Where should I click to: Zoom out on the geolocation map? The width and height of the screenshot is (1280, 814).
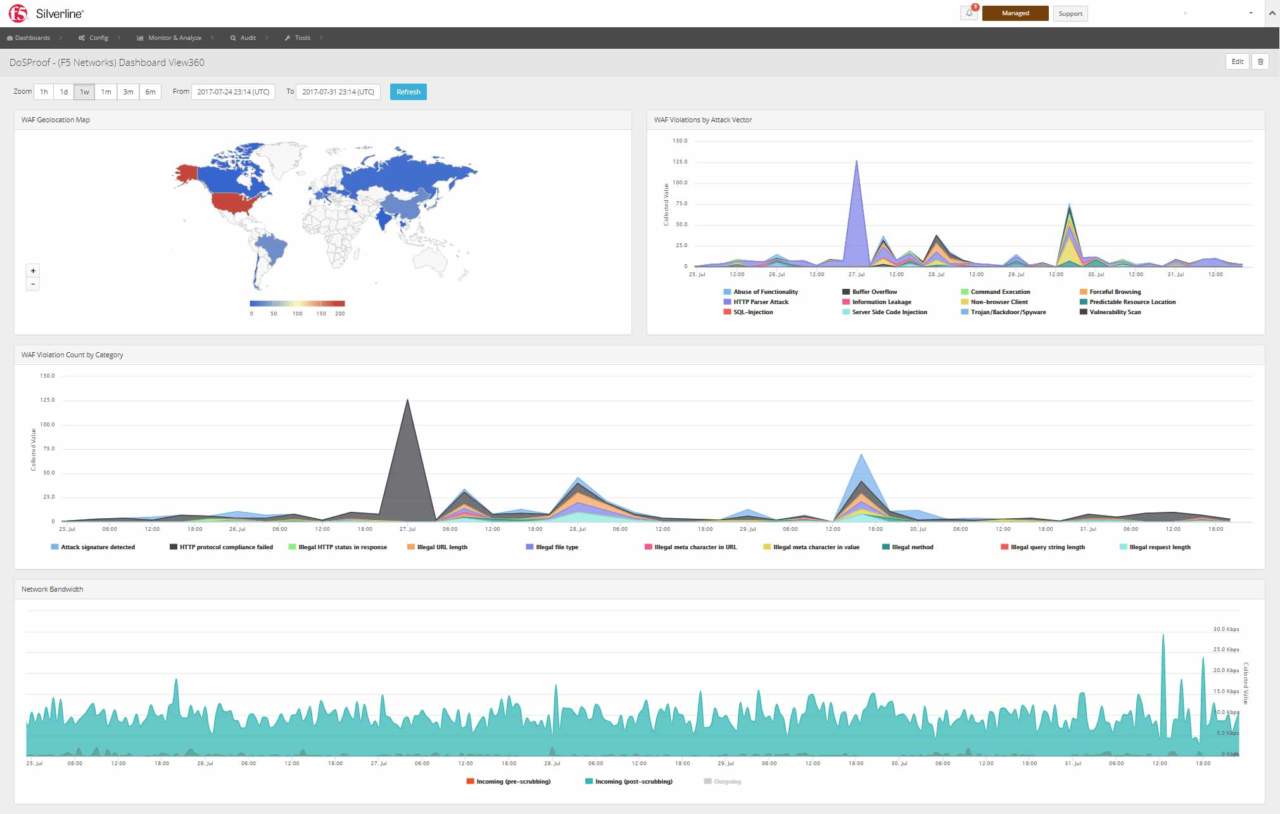point(33,284)
